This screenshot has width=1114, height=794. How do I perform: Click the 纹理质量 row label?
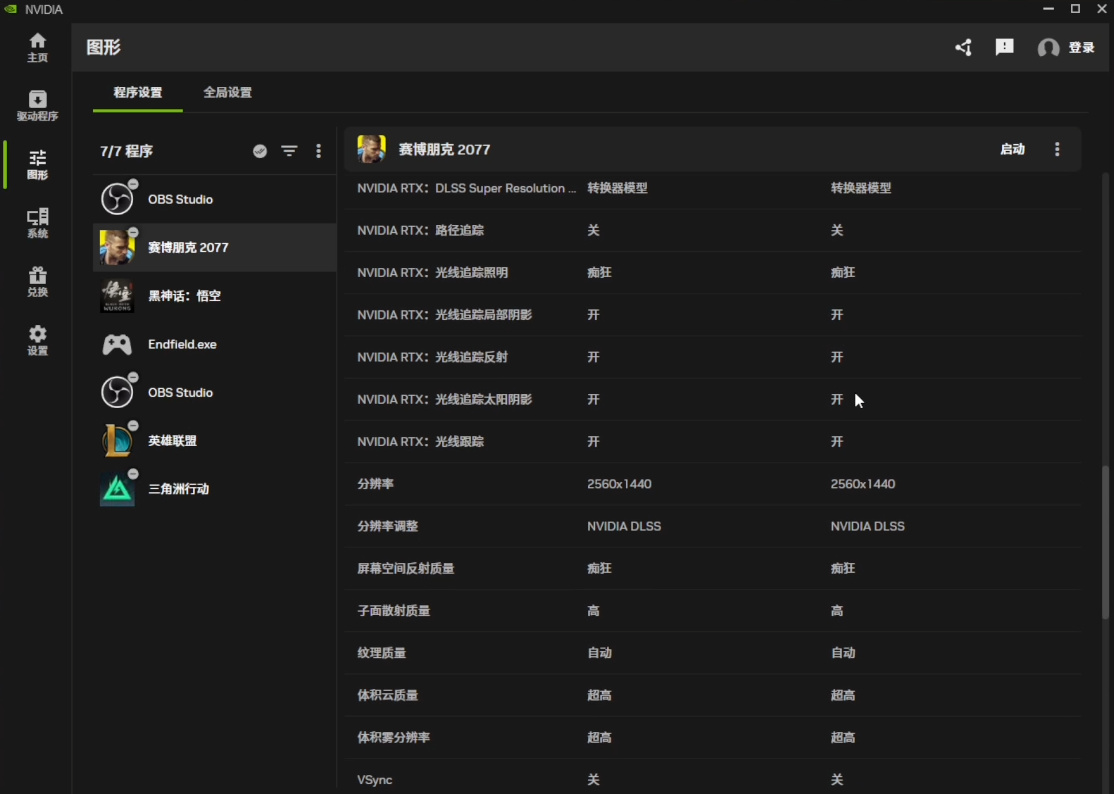point(382,653)
